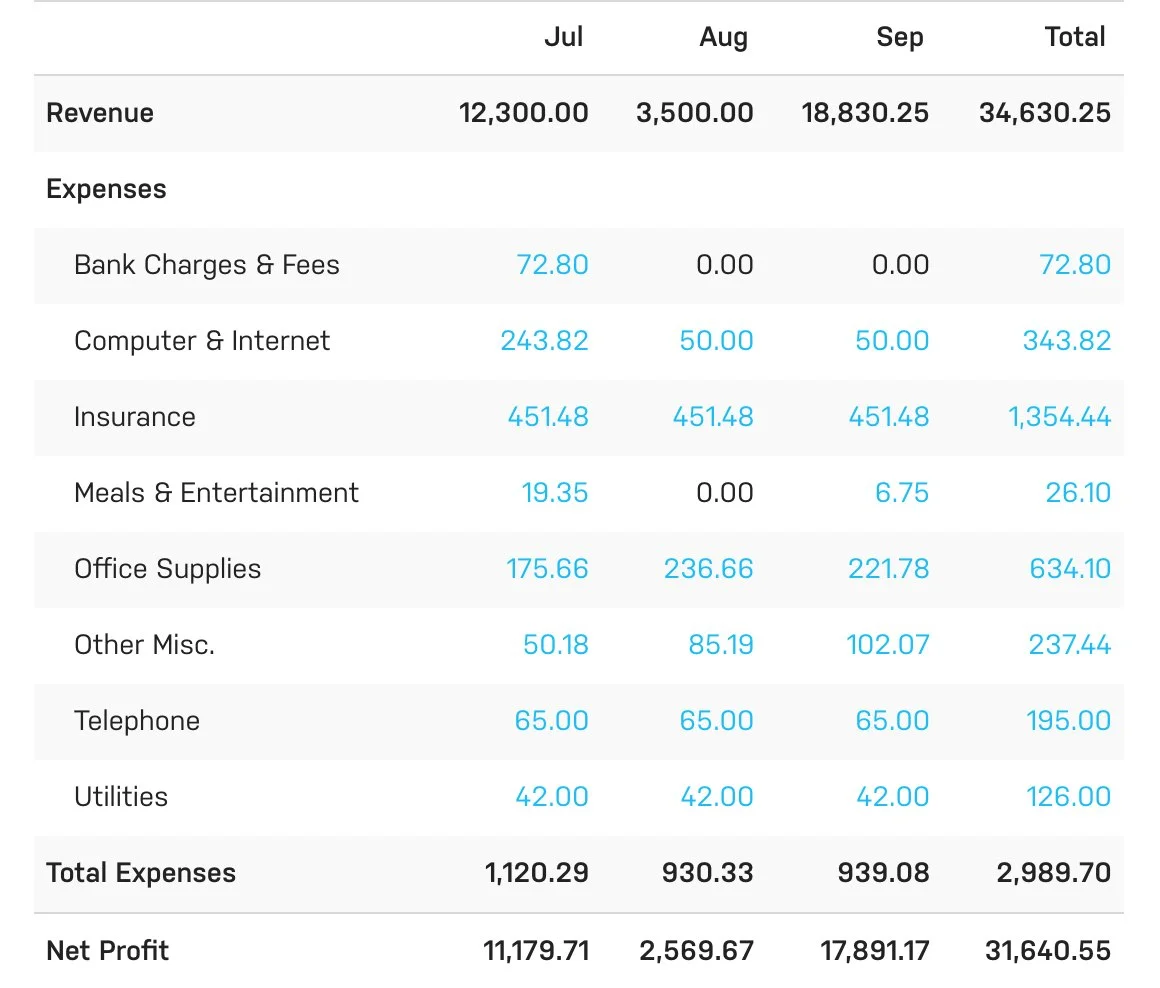This screenshot has height=988, width=1160.
Task: Select the Office Supplies row label
Action: [167, 569]
